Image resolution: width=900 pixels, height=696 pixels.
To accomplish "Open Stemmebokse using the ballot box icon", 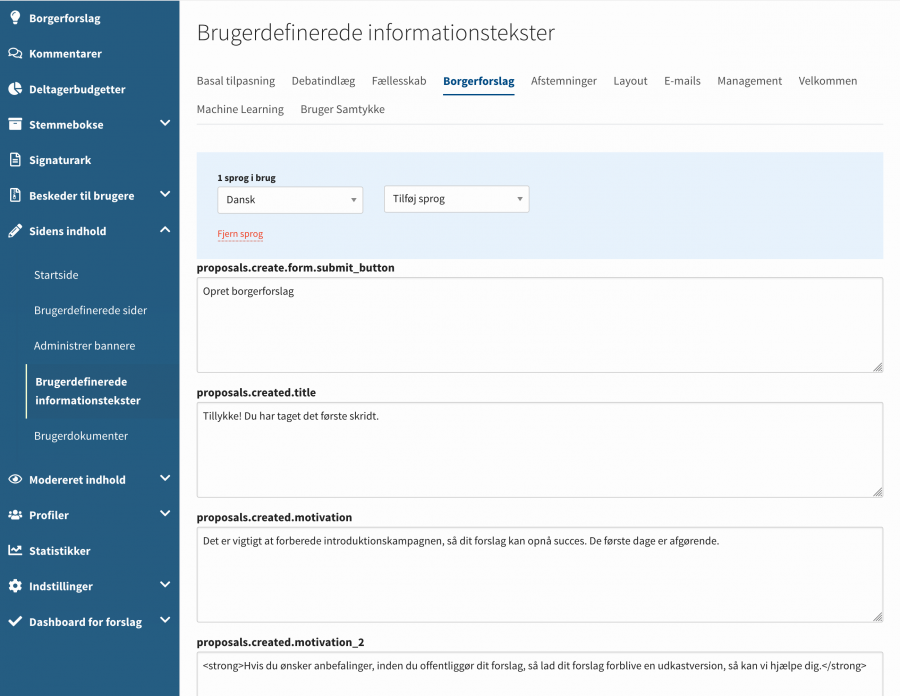I will (x=14, y=124).
